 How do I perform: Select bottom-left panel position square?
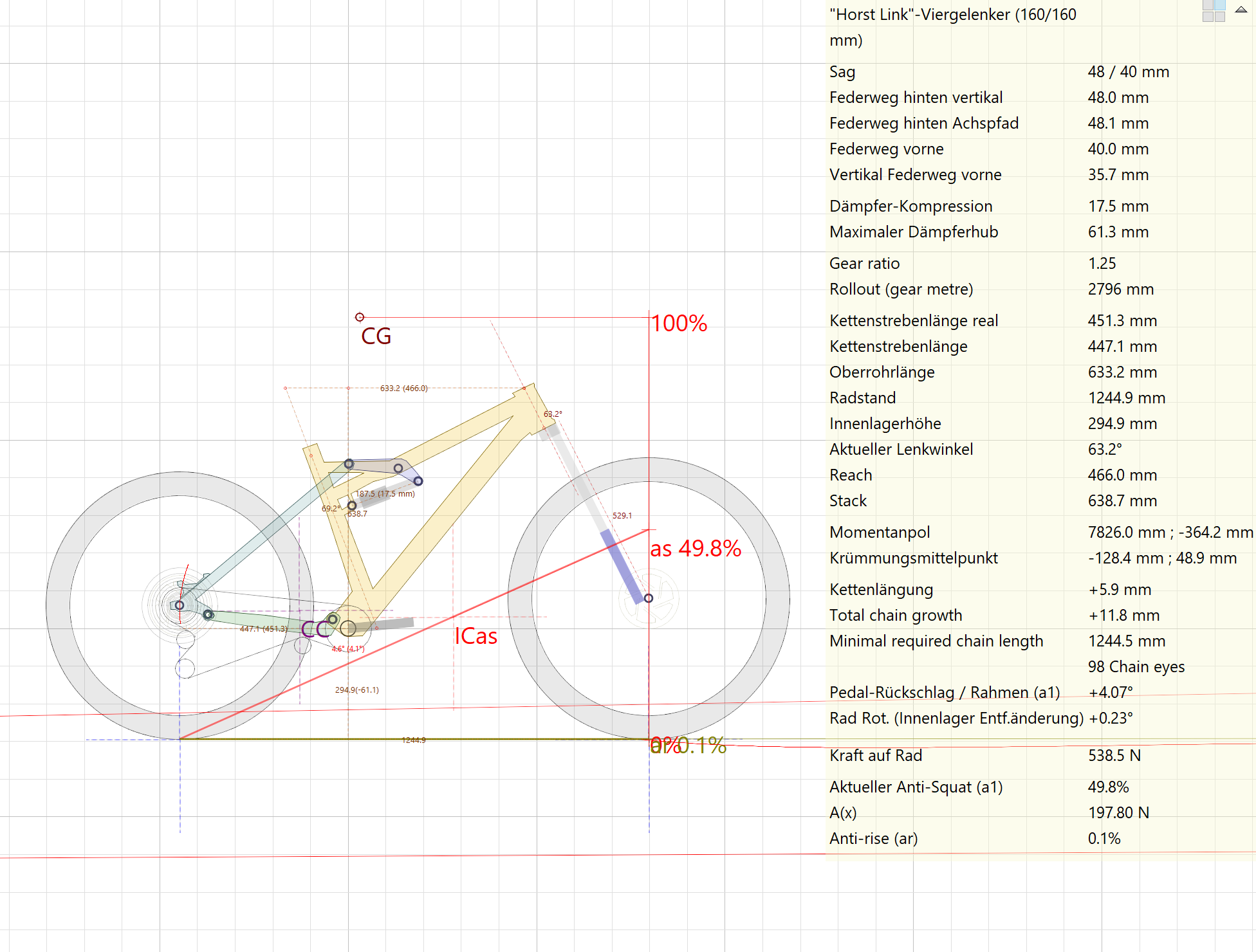tap(1208, 17)
